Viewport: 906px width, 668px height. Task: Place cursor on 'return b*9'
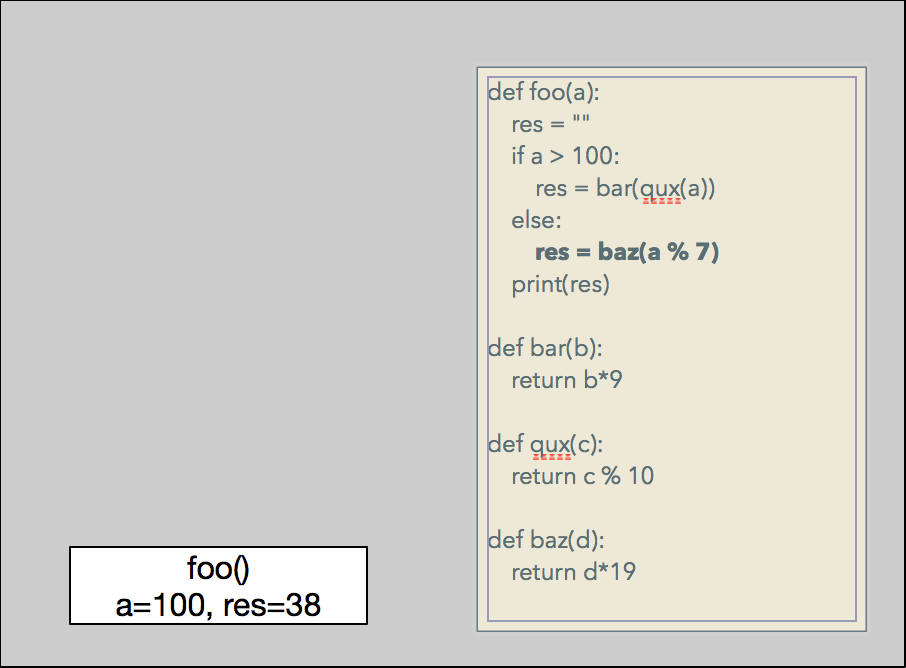click(567, 381)
